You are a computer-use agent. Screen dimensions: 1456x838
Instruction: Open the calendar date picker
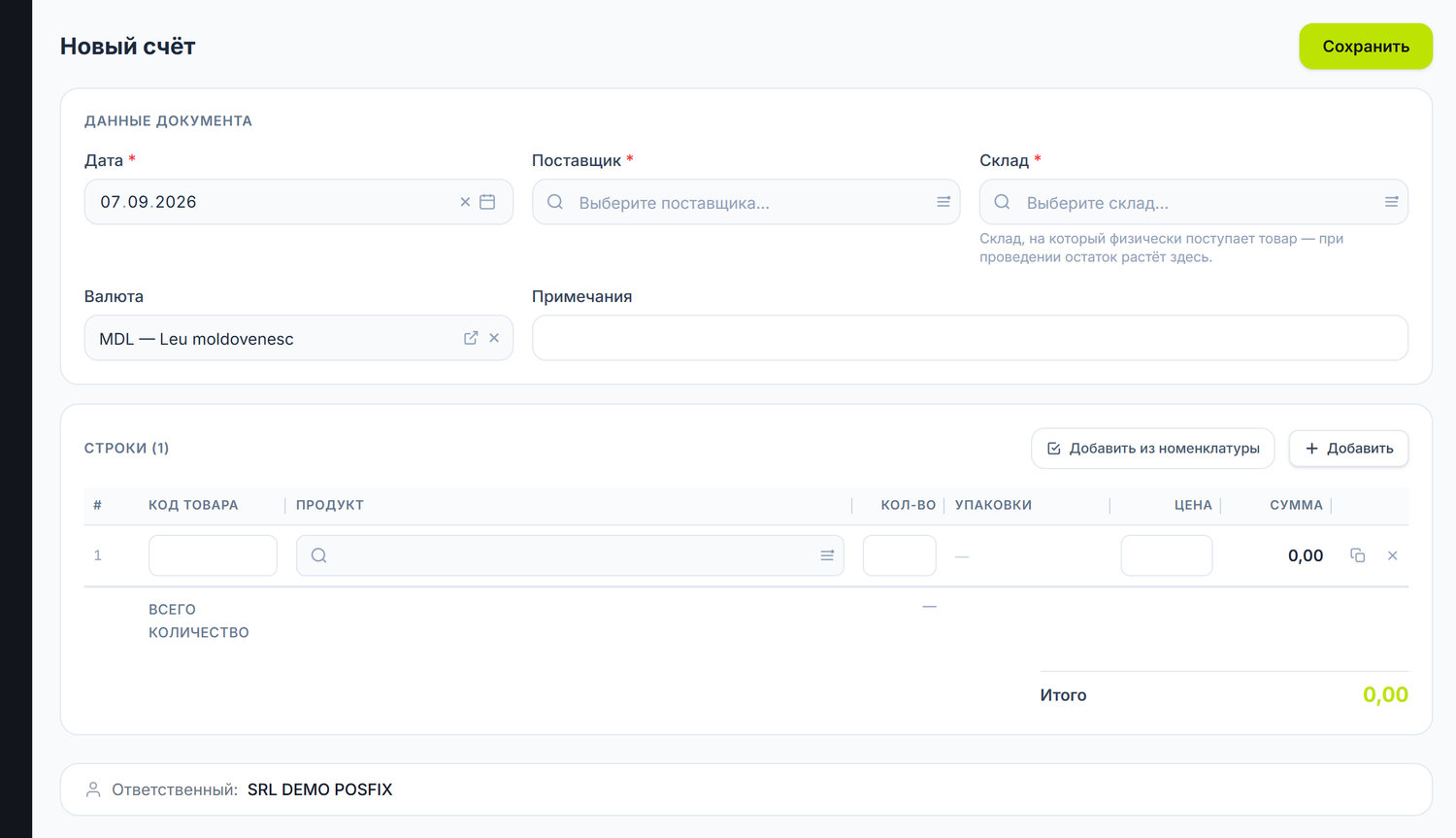(487, 202)
